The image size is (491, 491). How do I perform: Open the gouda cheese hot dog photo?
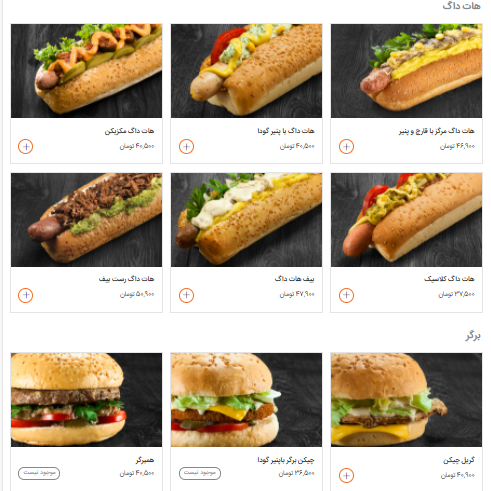click(x=246, y=71)
